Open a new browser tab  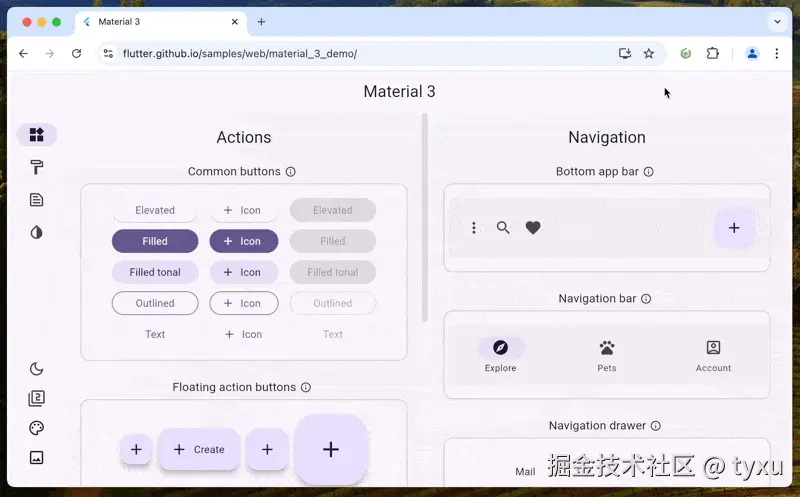[x=261, y=22]
